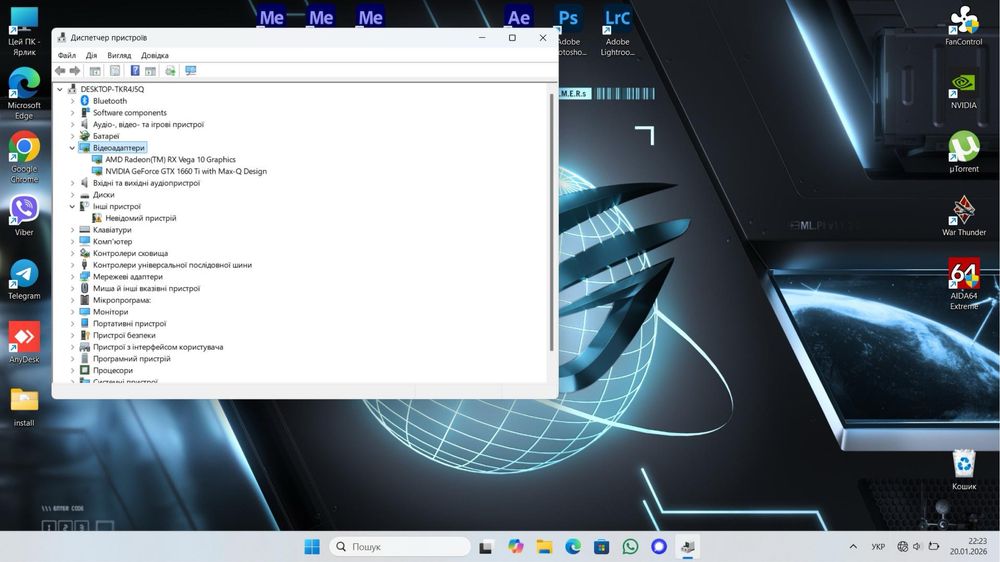Collapse the Відеоадаптери category chevron

[72, 148]
